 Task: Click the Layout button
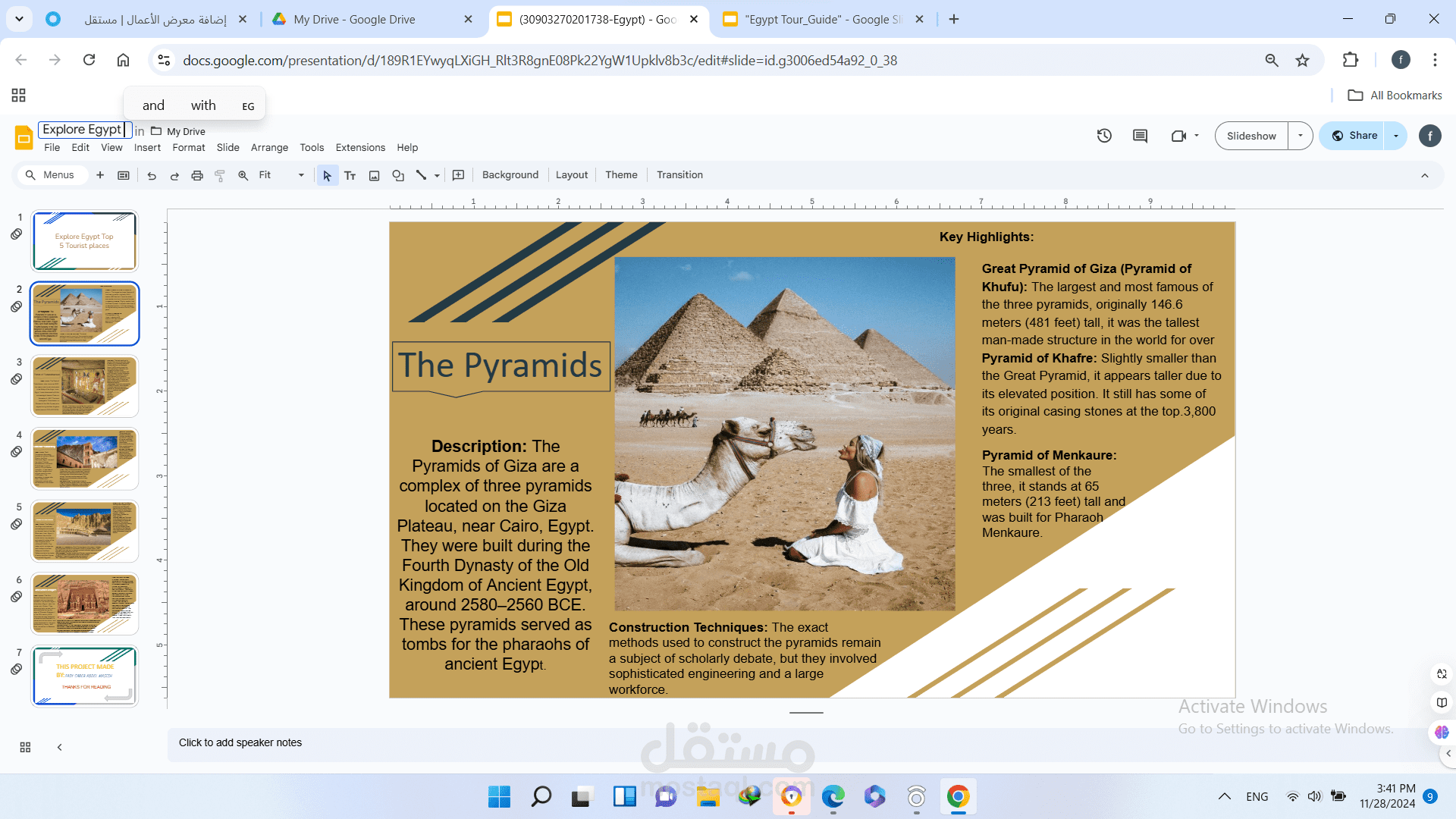(572, 175)
